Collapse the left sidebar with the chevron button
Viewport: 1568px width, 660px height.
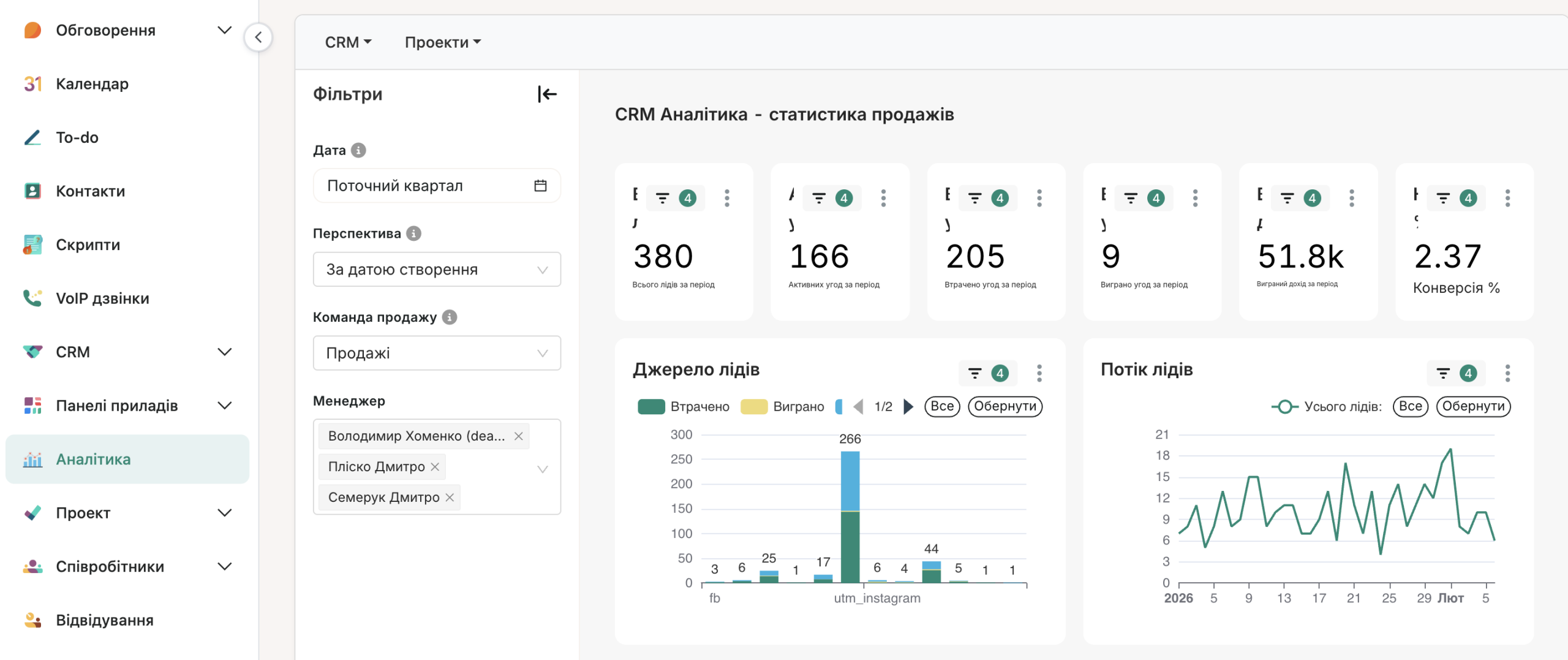point(258,37)
